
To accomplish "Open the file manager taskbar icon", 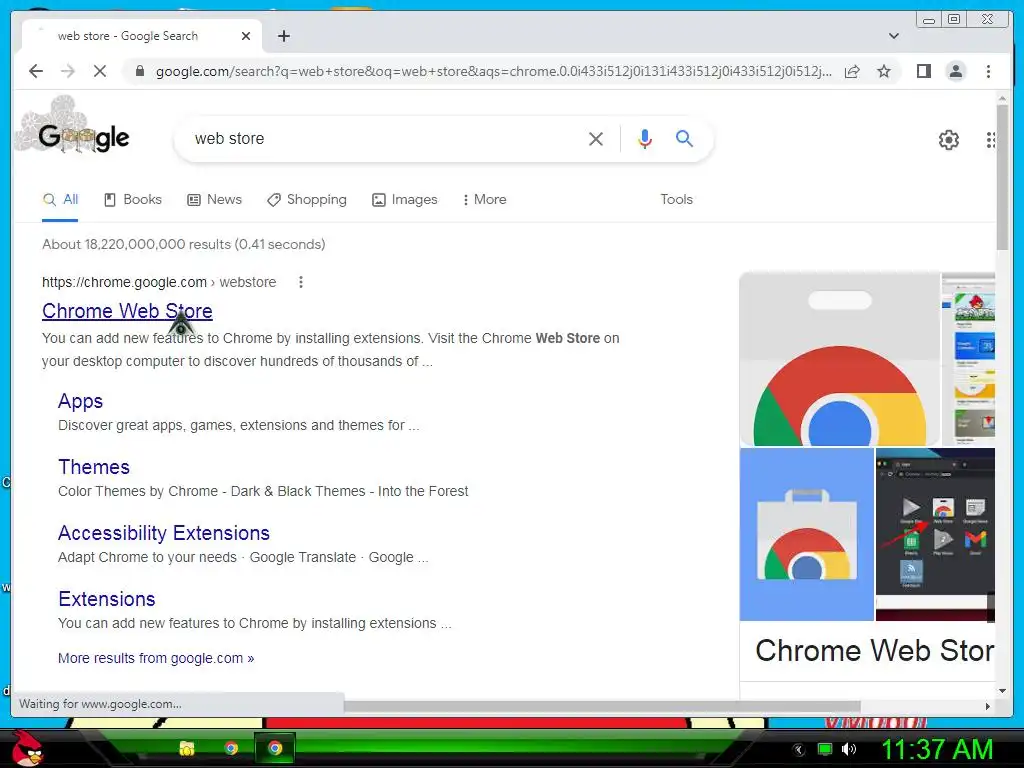I will [187, 748].
